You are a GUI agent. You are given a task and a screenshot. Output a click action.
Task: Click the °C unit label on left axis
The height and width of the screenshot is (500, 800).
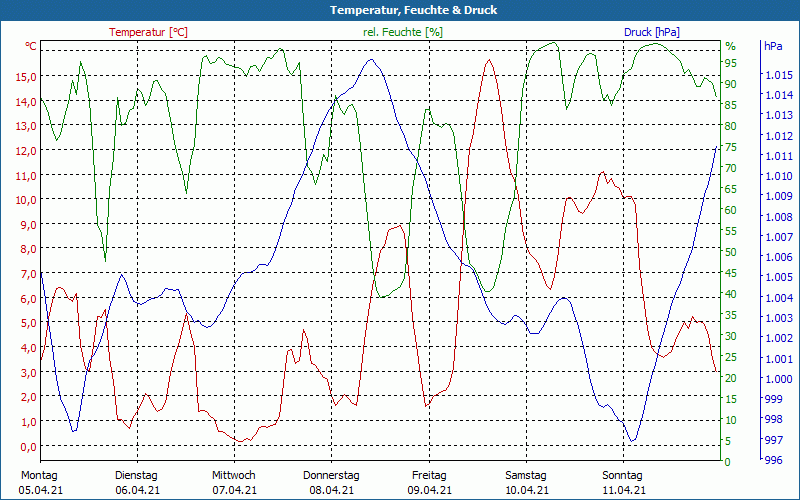(x=31, y=46)
